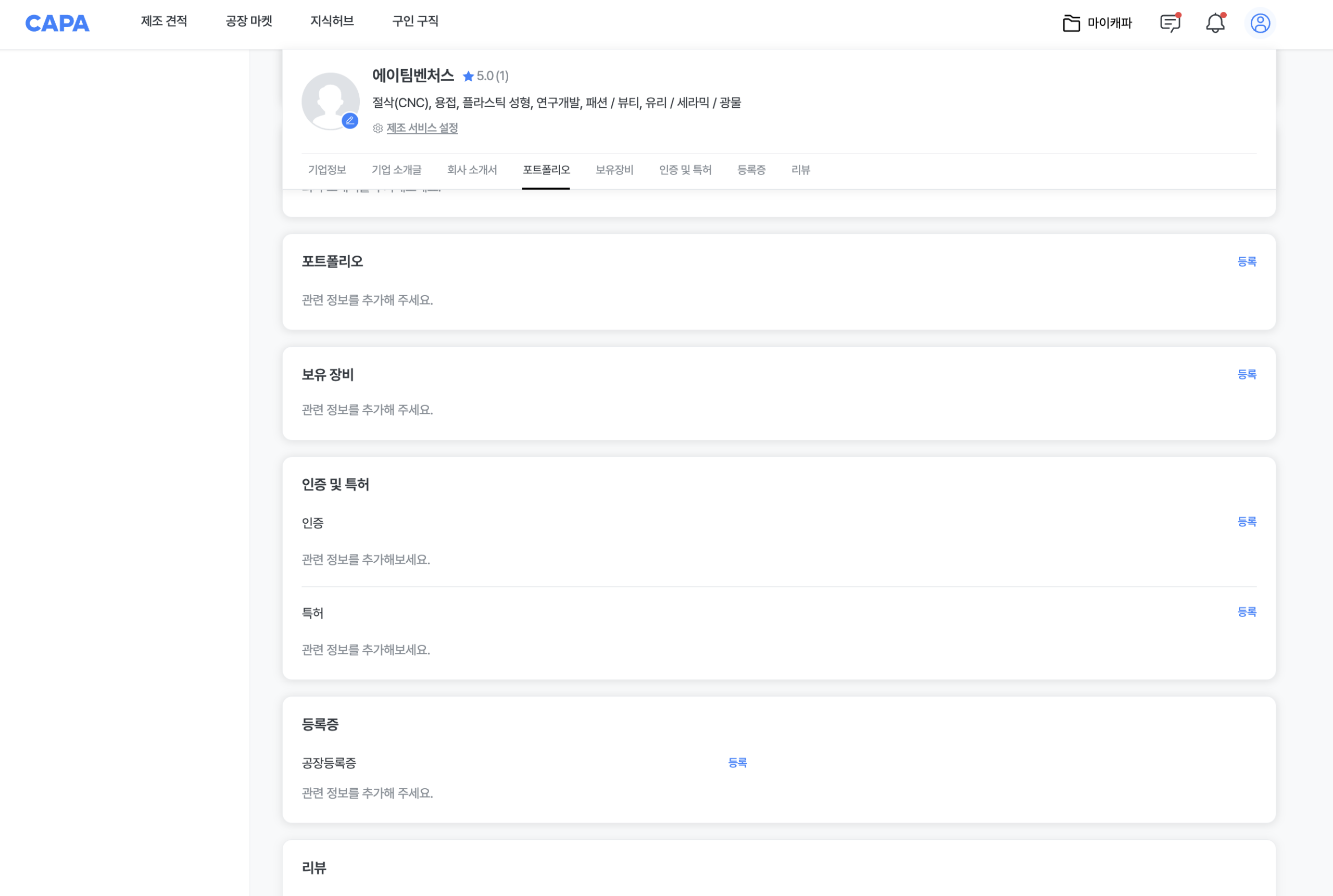The width and height of the screenshot is (1333, 896).
Task: Open the 구인 구직 menu
Action: pyautogui.click(x=415, y=22)
